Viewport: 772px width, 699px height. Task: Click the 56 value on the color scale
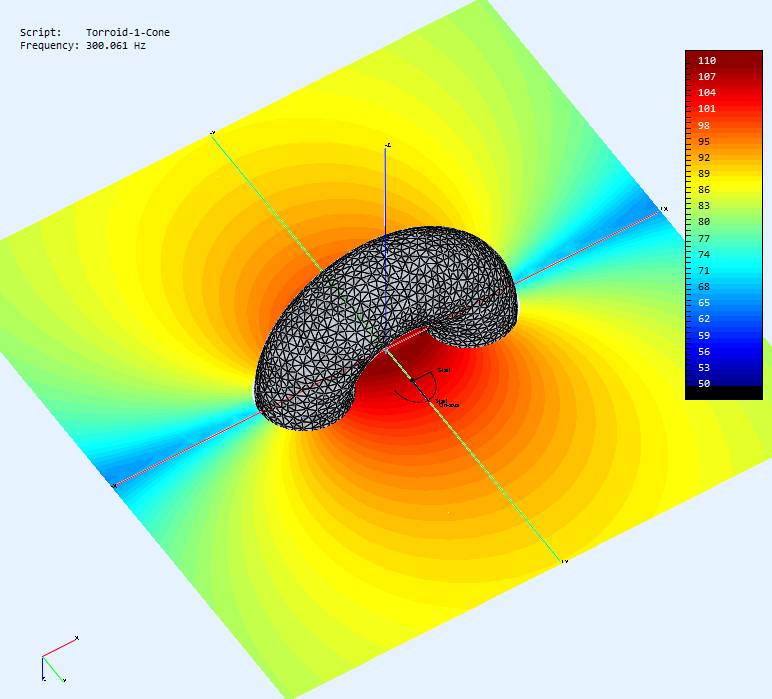[x=704, y=351]
